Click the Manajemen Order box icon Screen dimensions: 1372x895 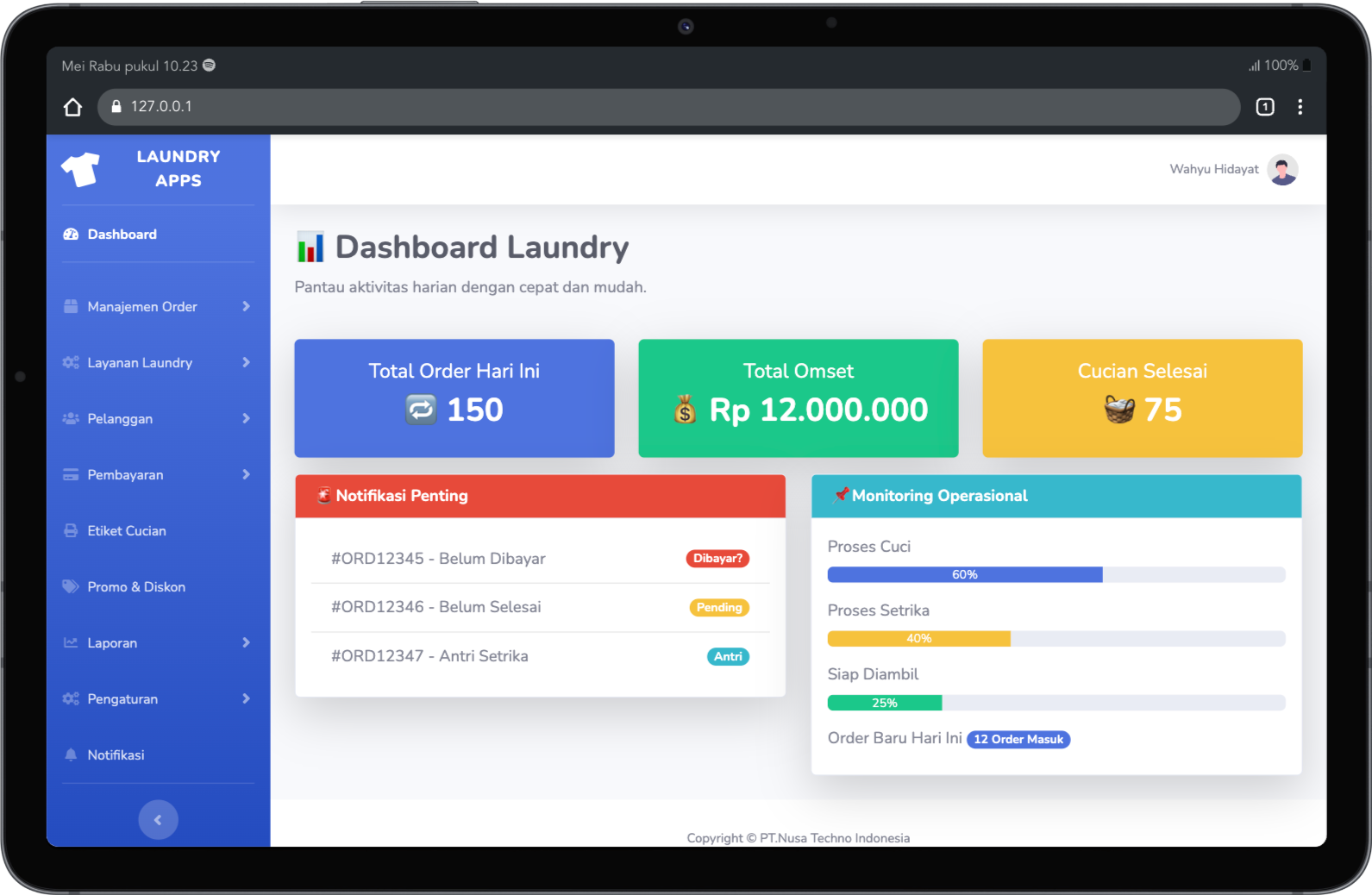(x=71, y=307)
